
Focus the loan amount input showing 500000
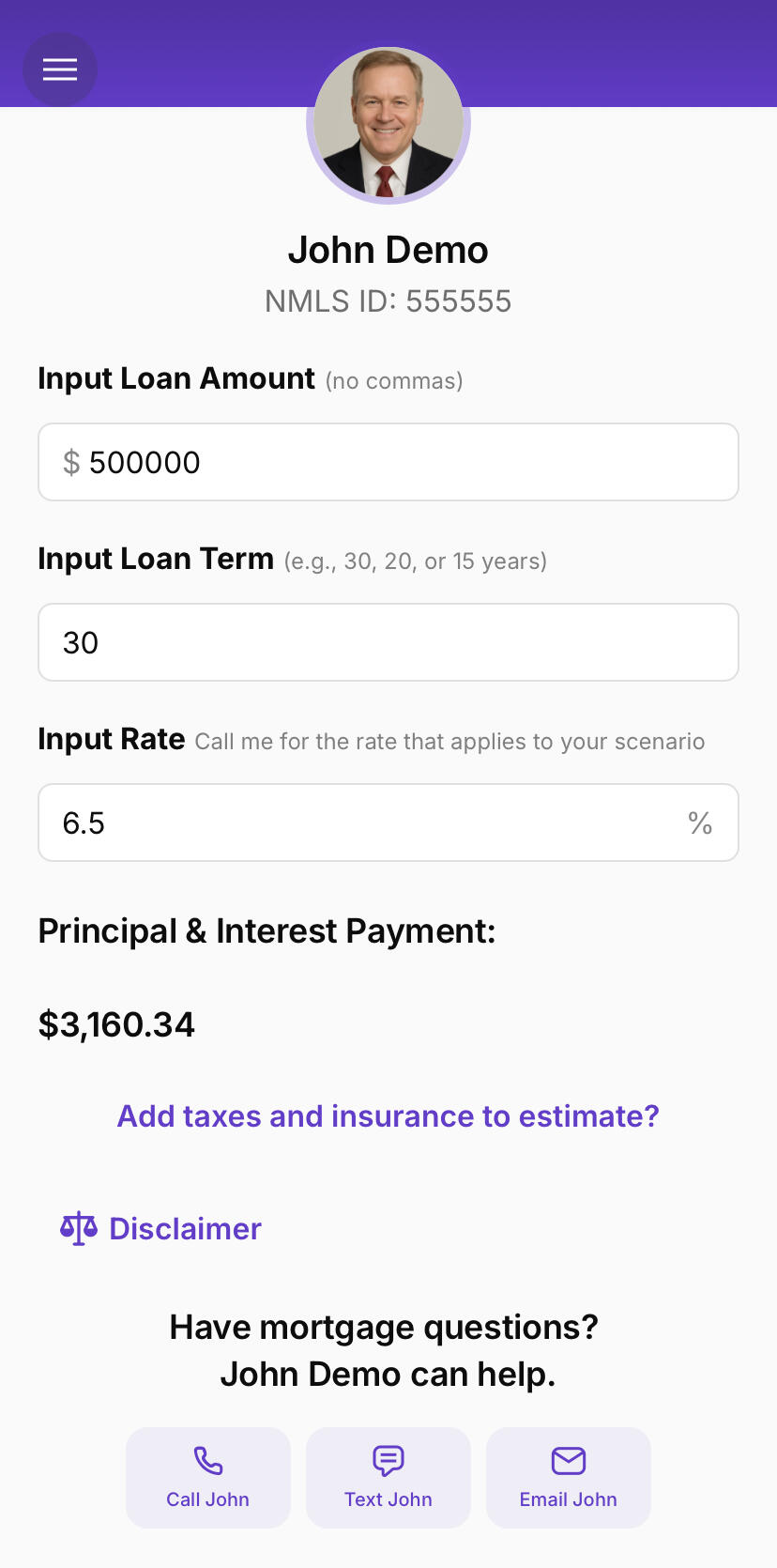[x=404, y=462]
